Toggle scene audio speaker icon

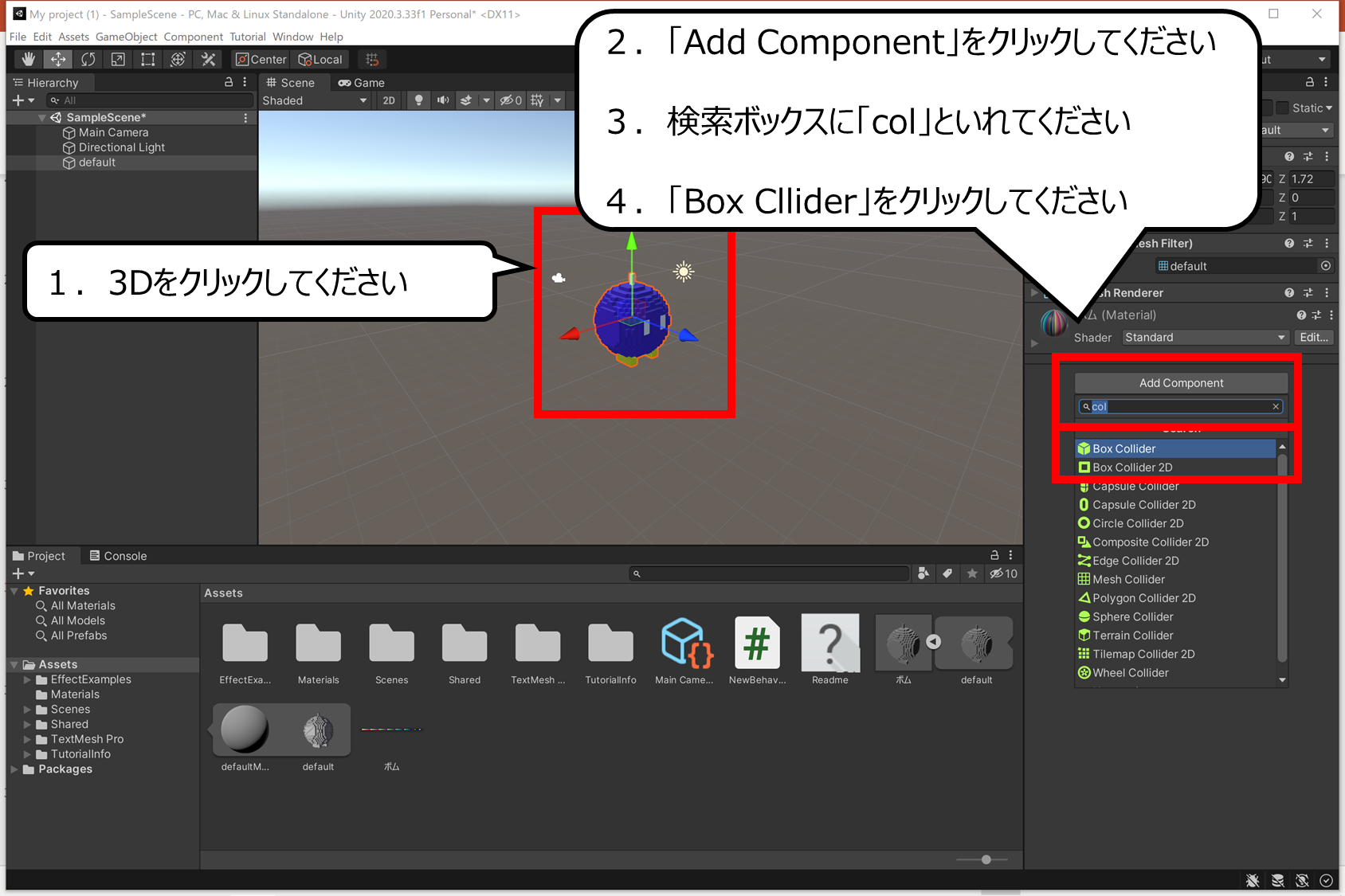[x=443, y=100]
